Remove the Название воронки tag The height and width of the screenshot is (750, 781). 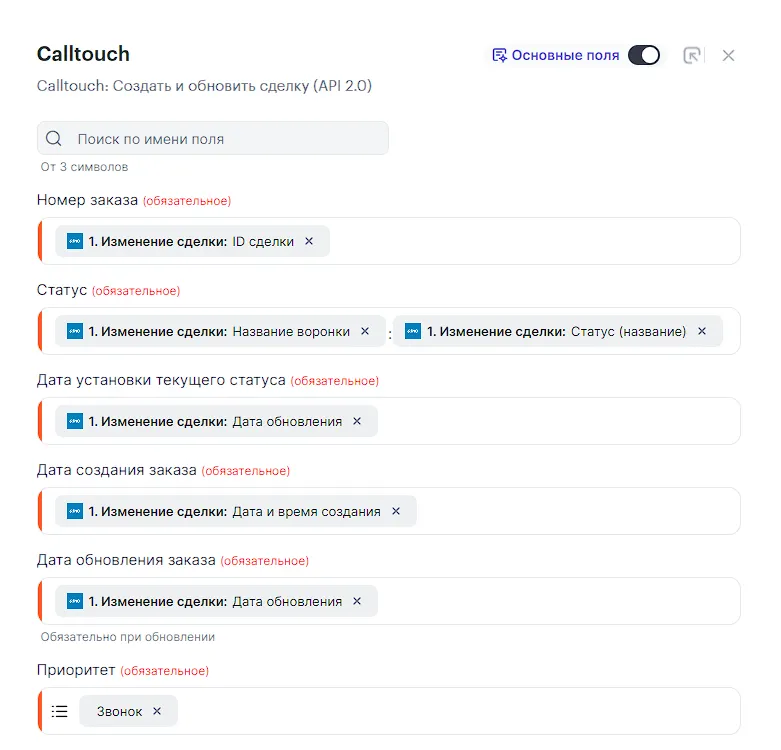click(x=365, y=332)
